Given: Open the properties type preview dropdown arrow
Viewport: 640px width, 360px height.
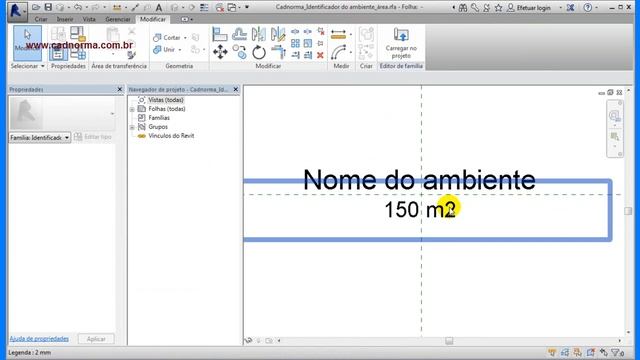Looking at the screenshot, I should [112, 114].
